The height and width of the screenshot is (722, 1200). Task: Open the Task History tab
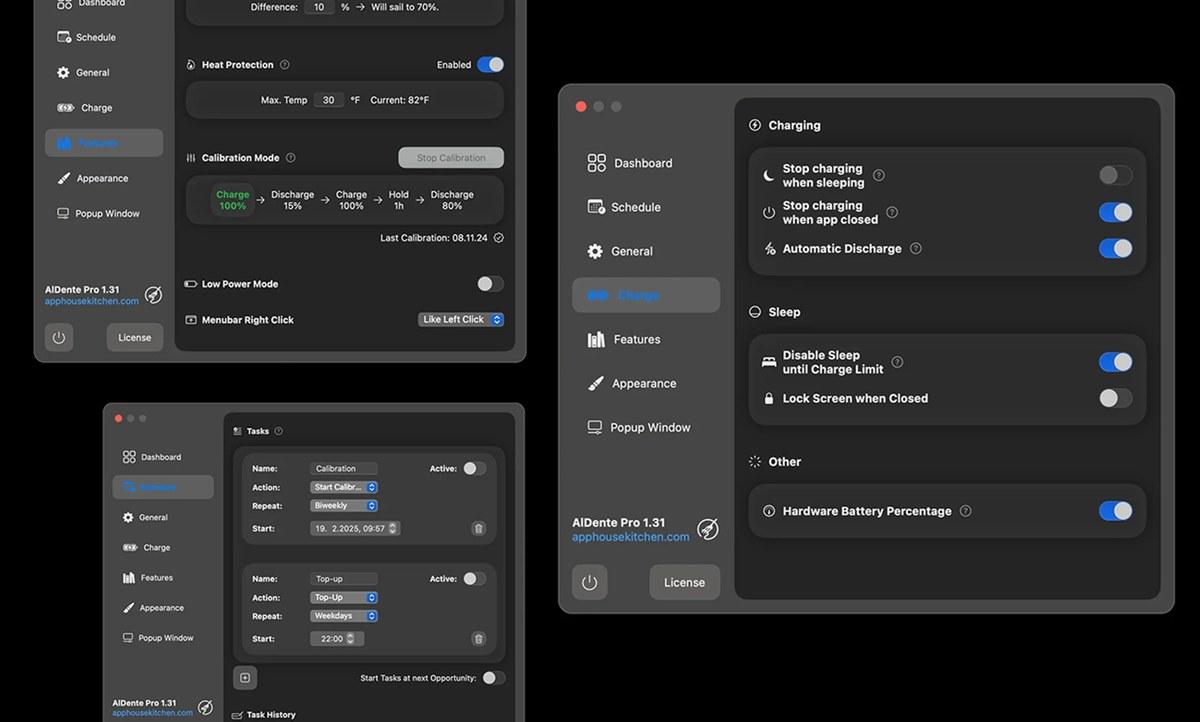(263, 714)
